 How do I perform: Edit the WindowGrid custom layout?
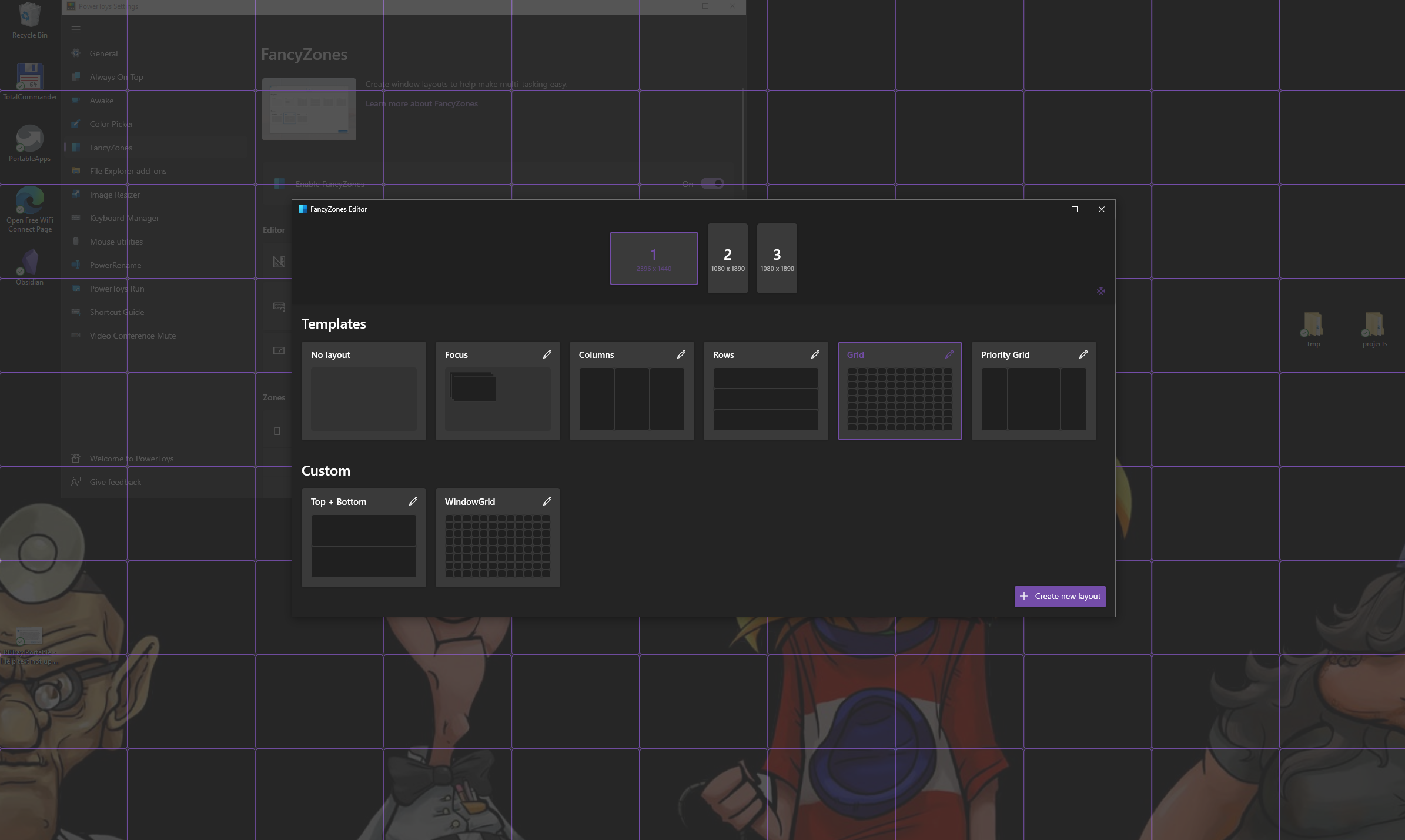point(547,501)
